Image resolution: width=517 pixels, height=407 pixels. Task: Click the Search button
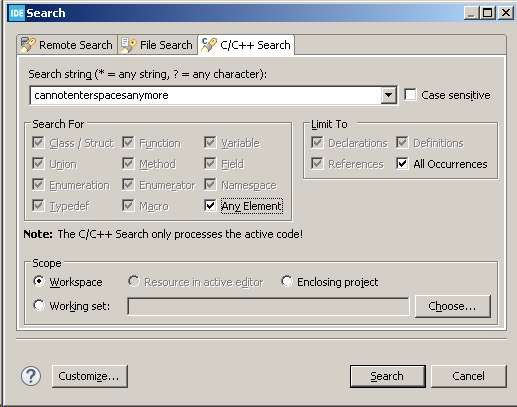pos(387,376)
